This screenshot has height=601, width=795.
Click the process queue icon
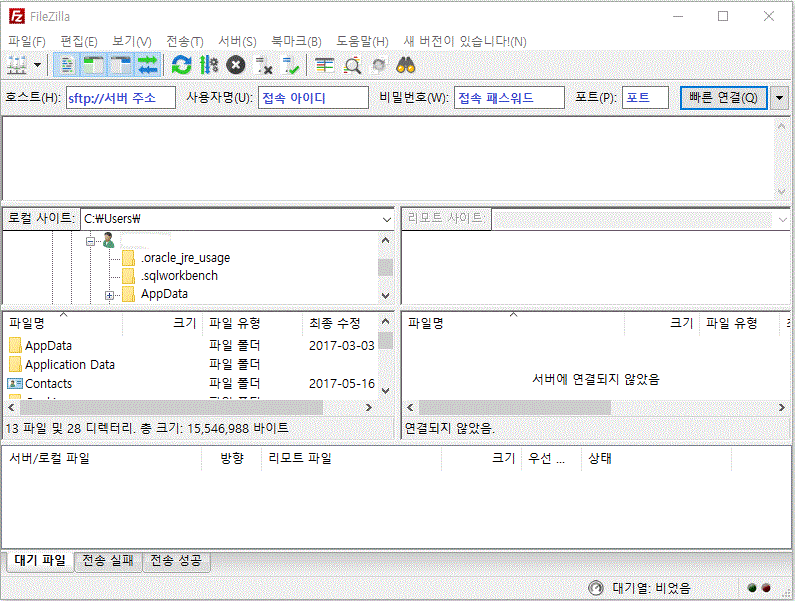click(x=208, y=66)
